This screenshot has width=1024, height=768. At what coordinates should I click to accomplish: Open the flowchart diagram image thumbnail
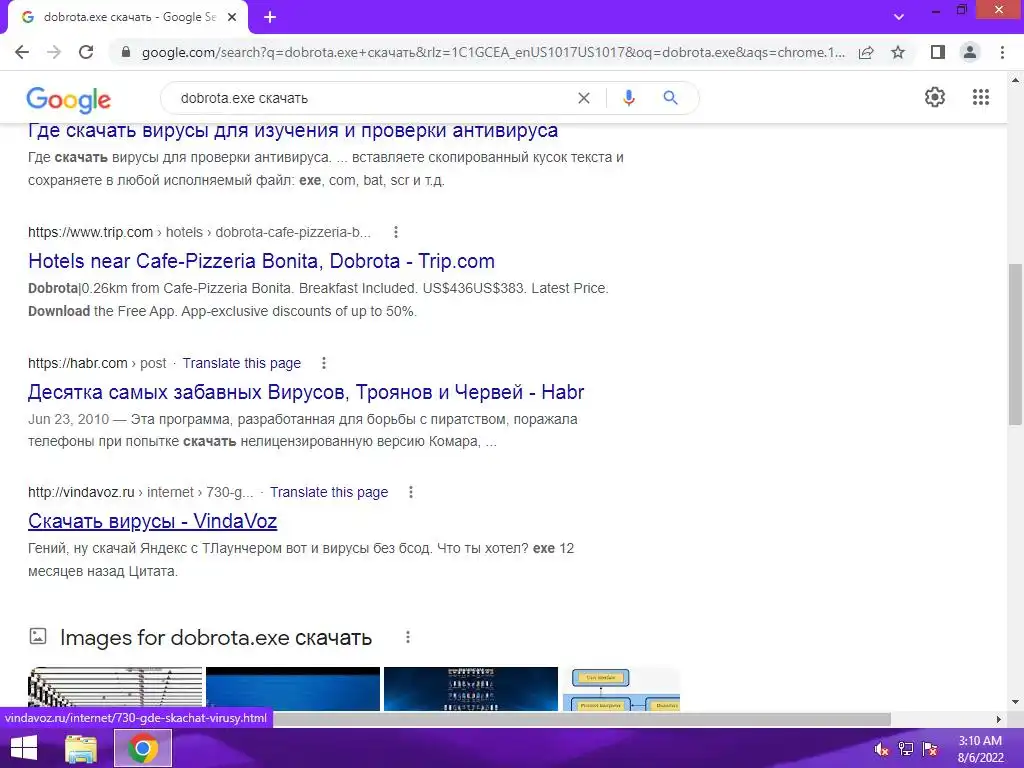(621, 688)
